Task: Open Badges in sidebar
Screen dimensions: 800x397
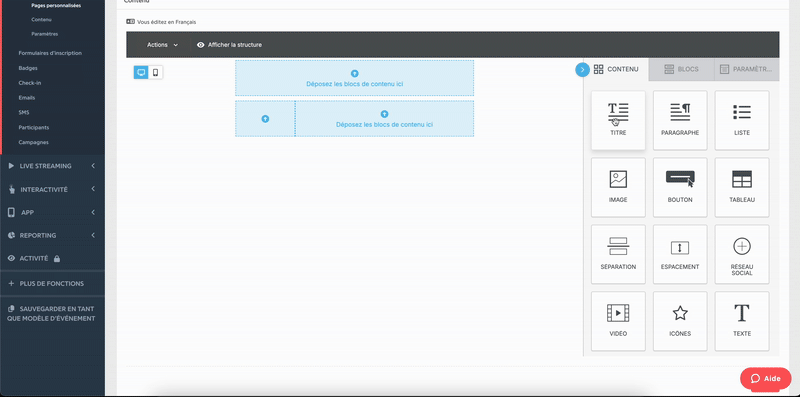Action: [28, 68]
